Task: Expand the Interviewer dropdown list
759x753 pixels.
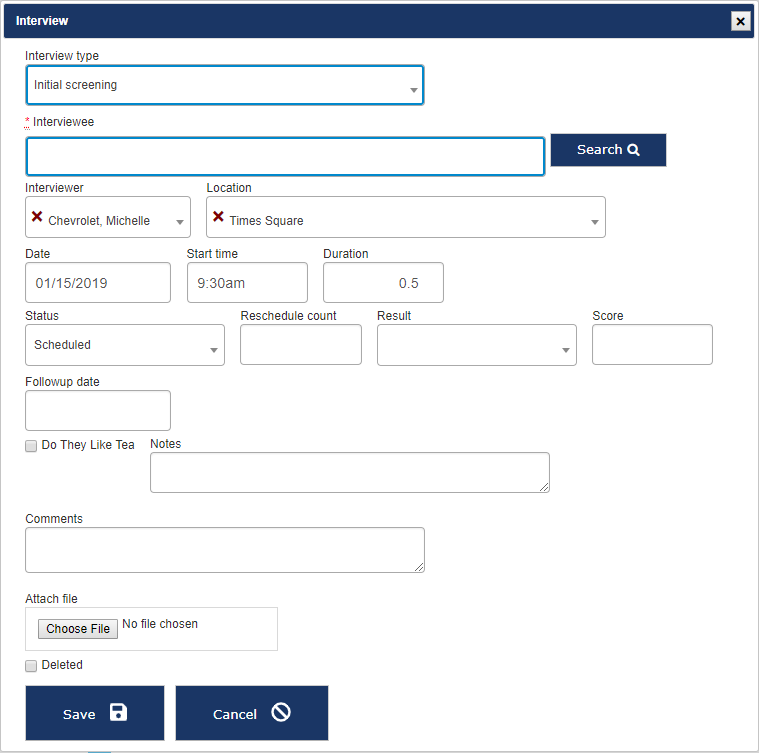Action: tap(180, 222)
